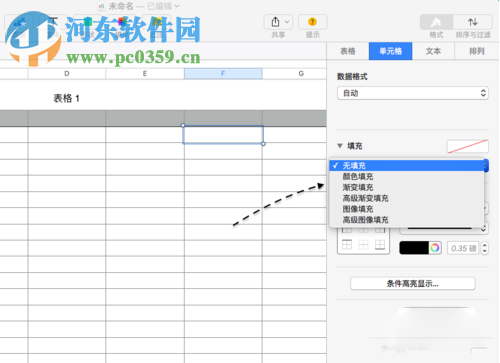500x363 pixels.
Task: Select the highlighted column F header
Action: point(223,74)
